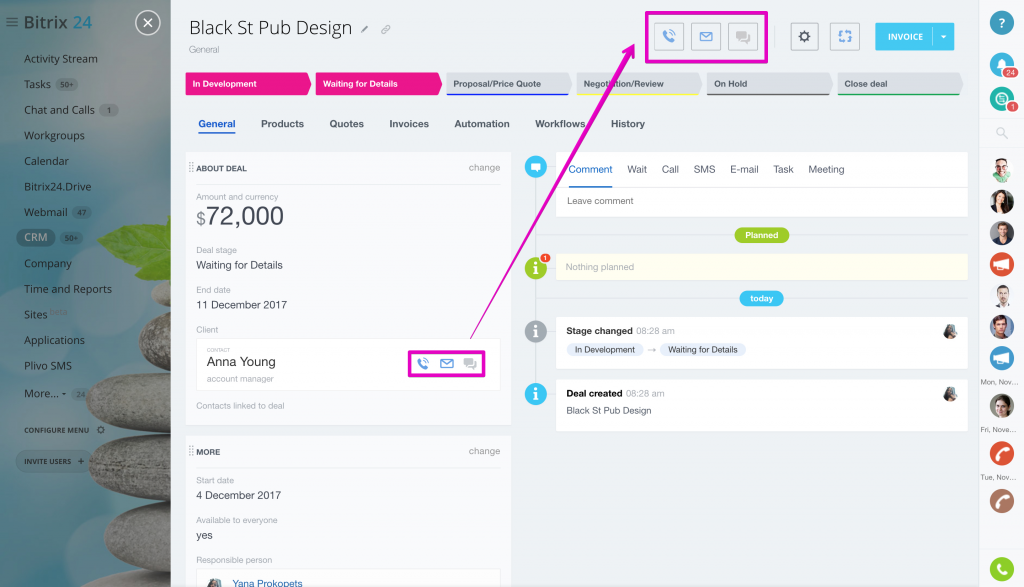1024x587 pixels.
Task: Click the green info icon with red badge
Action: click(x=536, y=268)
